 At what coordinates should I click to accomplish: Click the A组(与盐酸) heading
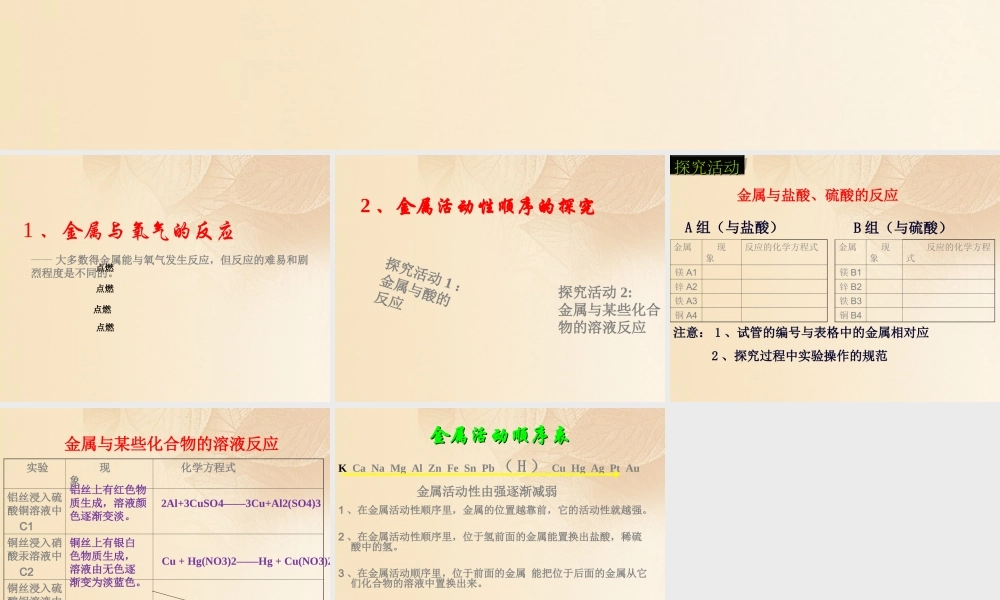731,227
